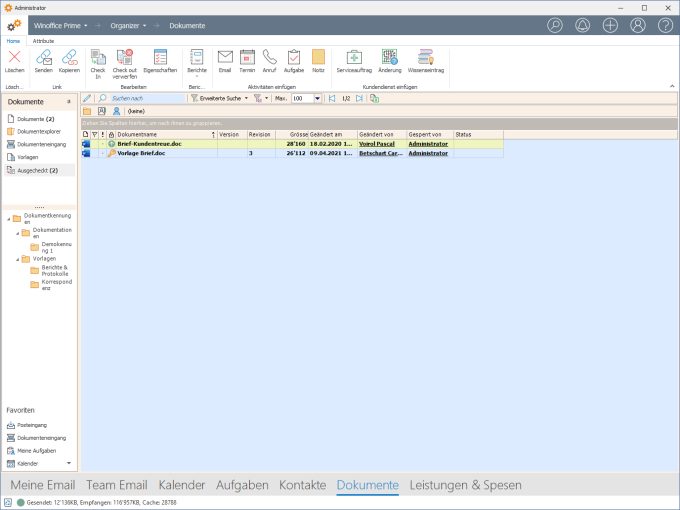Switch to the Attribute ribbon tab
The width and height of the screenshot is (680, 510).
coord(44,41)
